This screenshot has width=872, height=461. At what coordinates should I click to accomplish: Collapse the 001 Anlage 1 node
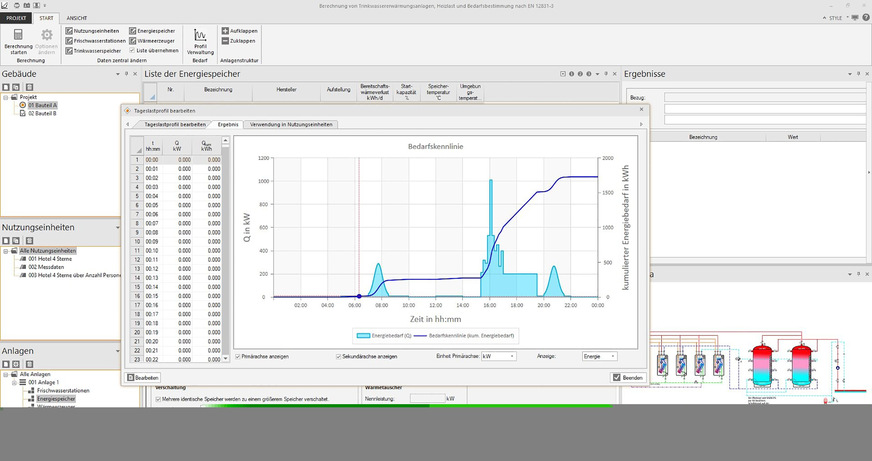click(x=14, y=383)
